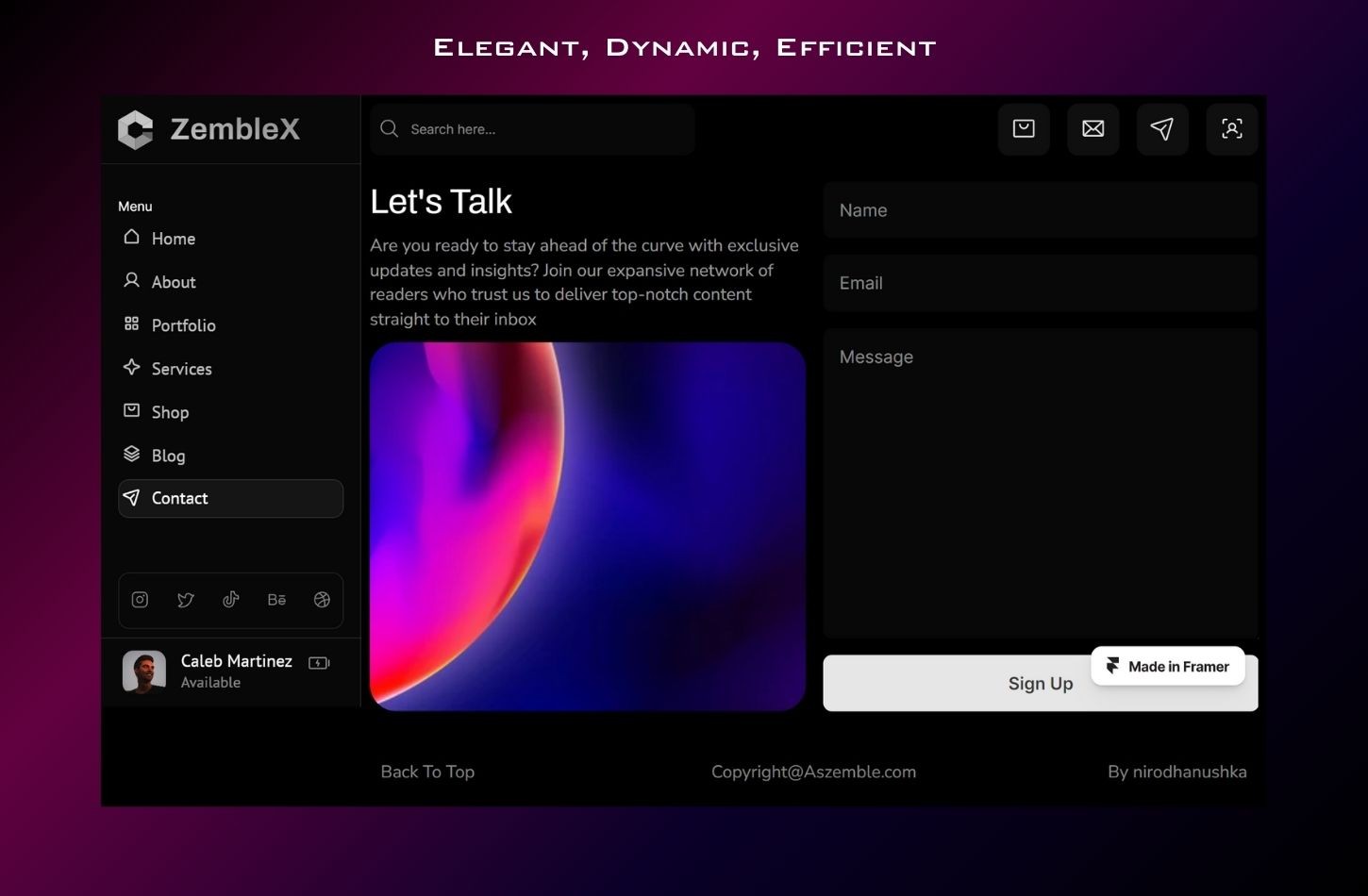The image size is (1368, 896).
Task: Select the TikTok icon in the sidebar
Action: point(230,599)
